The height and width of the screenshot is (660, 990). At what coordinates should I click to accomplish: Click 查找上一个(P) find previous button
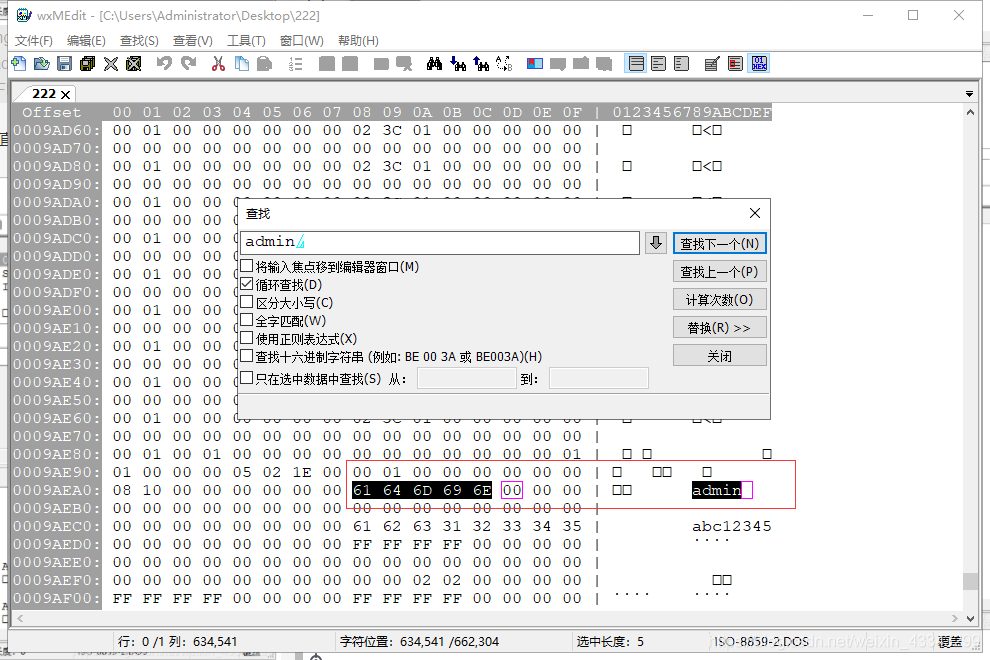(x=720, y=272)
